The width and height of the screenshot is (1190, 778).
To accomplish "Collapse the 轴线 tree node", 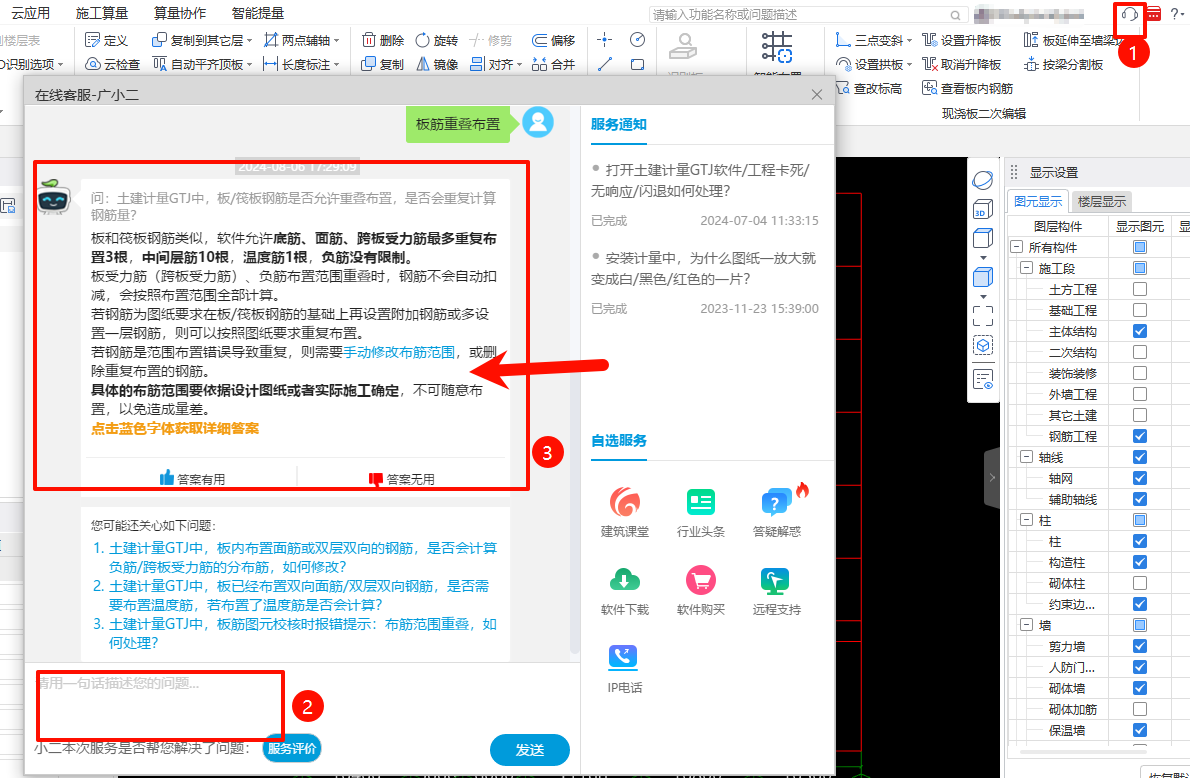I will 1026,457.
